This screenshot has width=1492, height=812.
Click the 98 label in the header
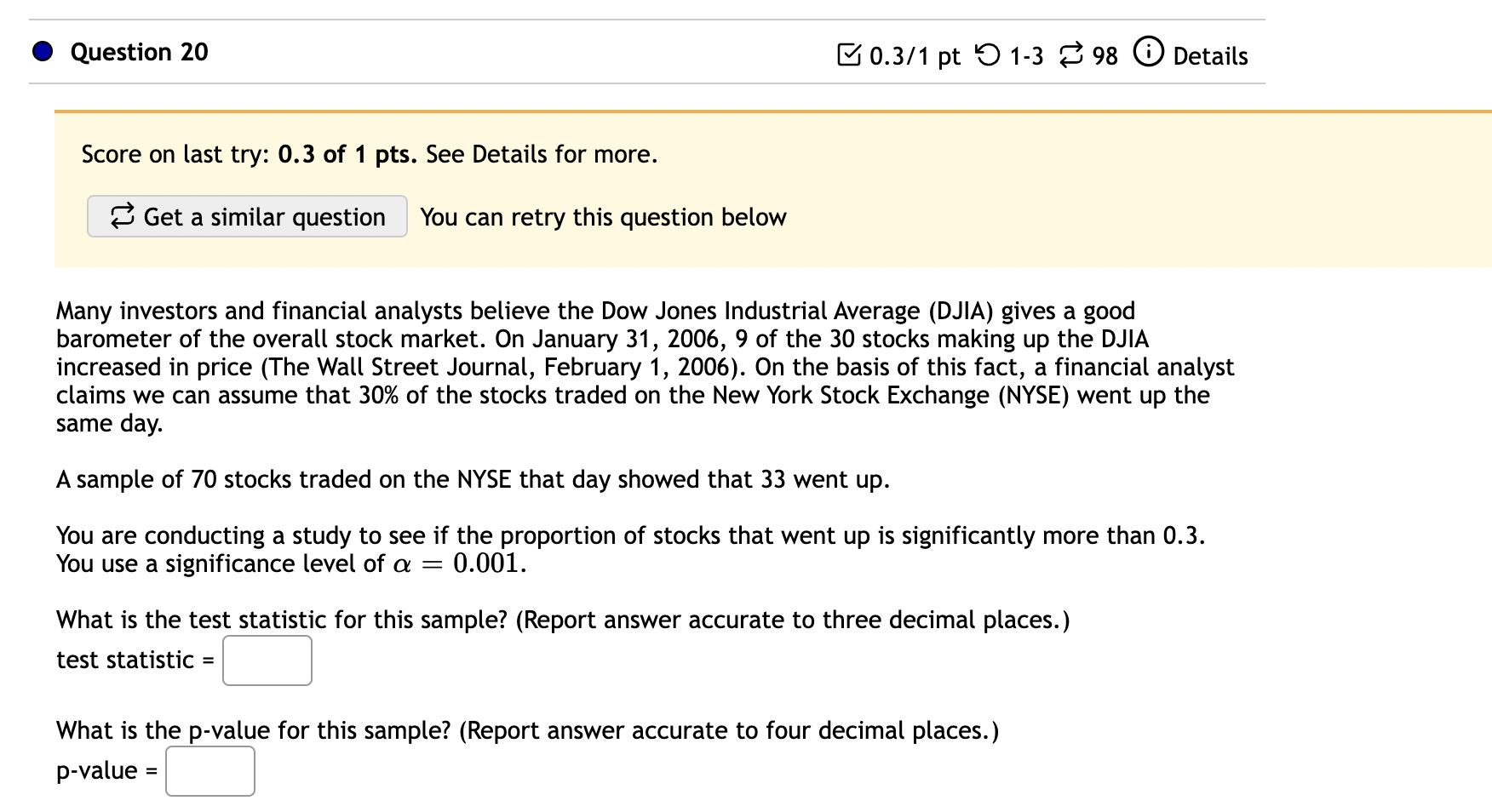click(1105, 55)
